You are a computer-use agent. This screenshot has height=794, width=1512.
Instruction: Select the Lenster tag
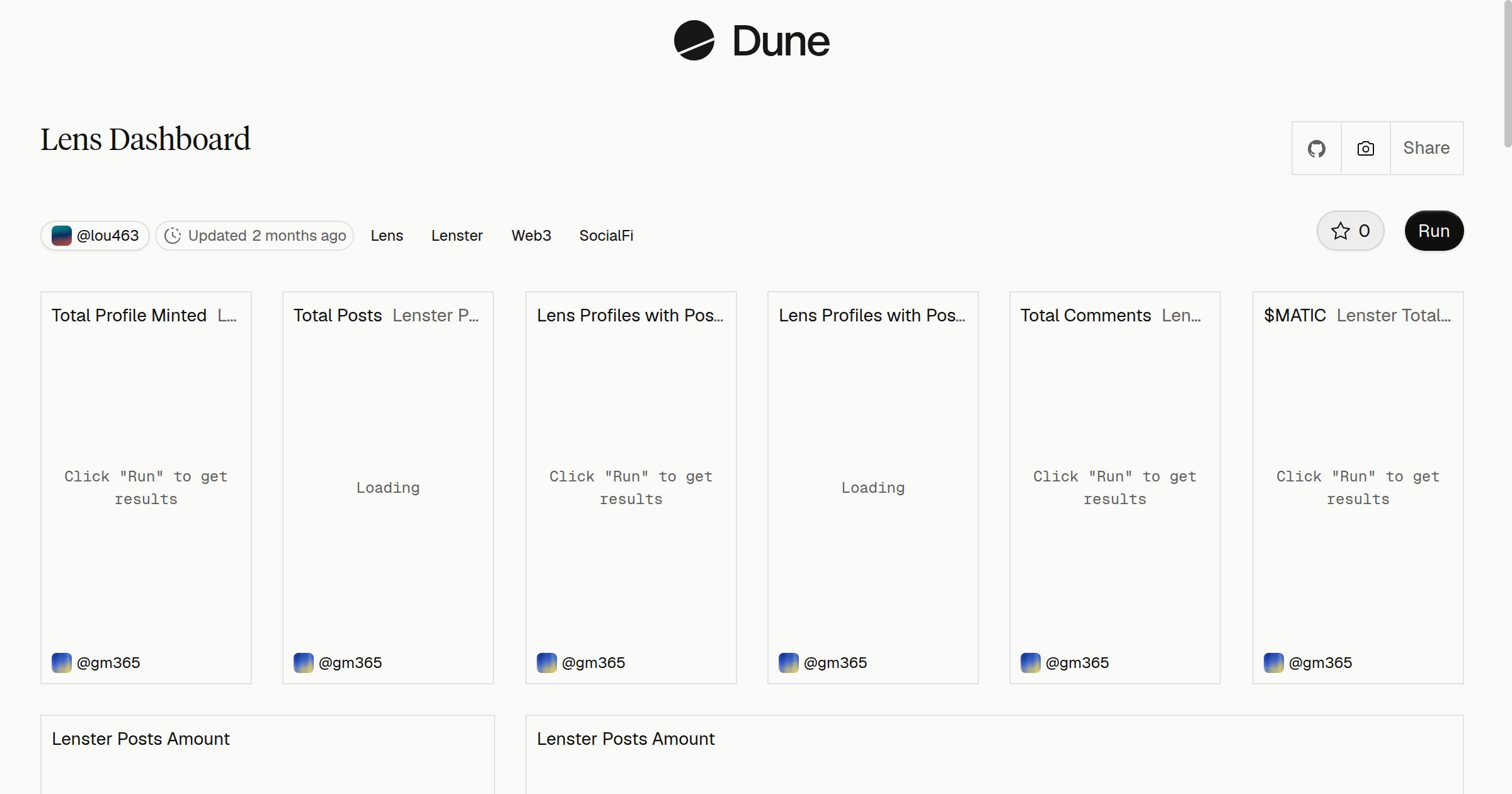[457, 236]
